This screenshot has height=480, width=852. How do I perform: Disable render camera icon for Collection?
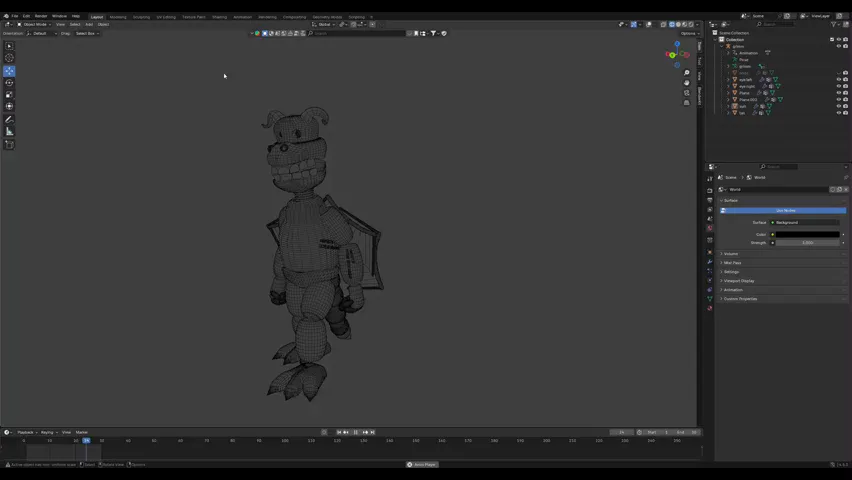click(845, 40)
